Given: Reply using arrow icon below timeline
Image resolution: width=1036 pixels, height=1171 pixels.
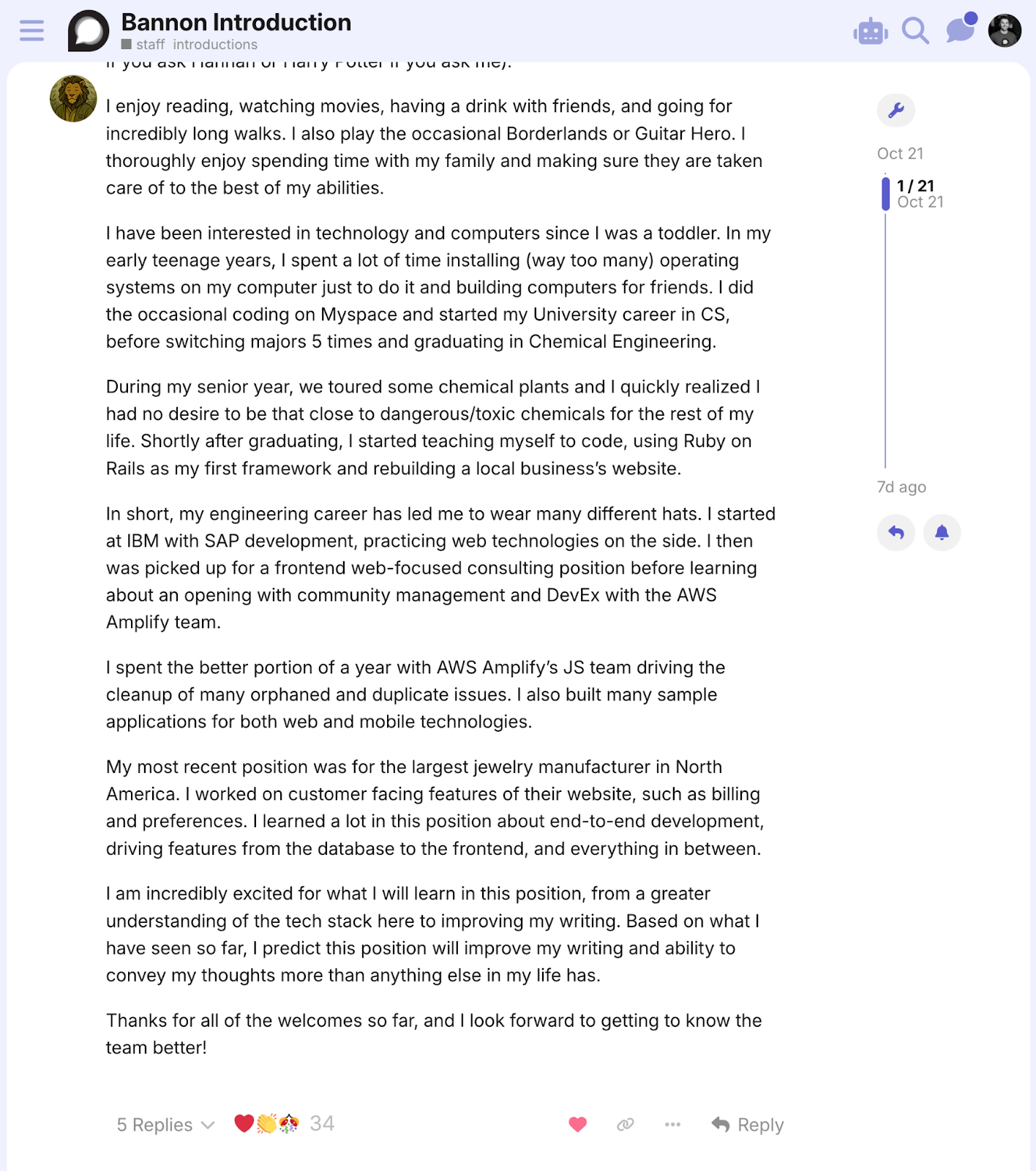Looking at the screenshot, I should [896, 533].
